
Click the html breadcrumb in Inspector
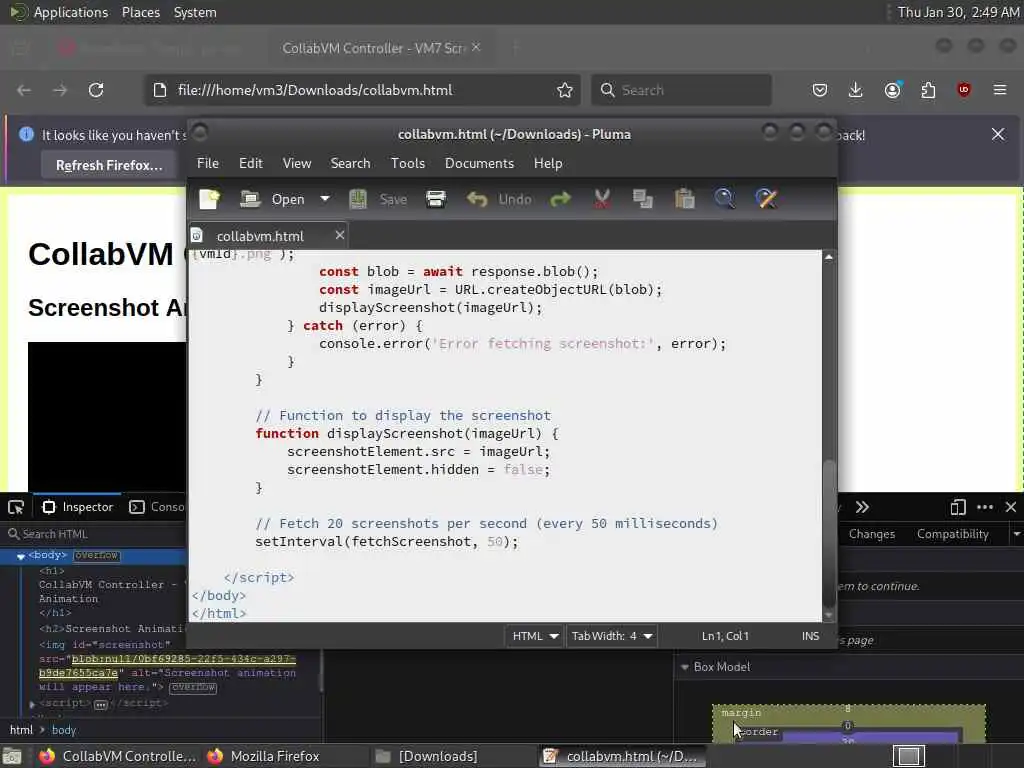pos(21,730)
